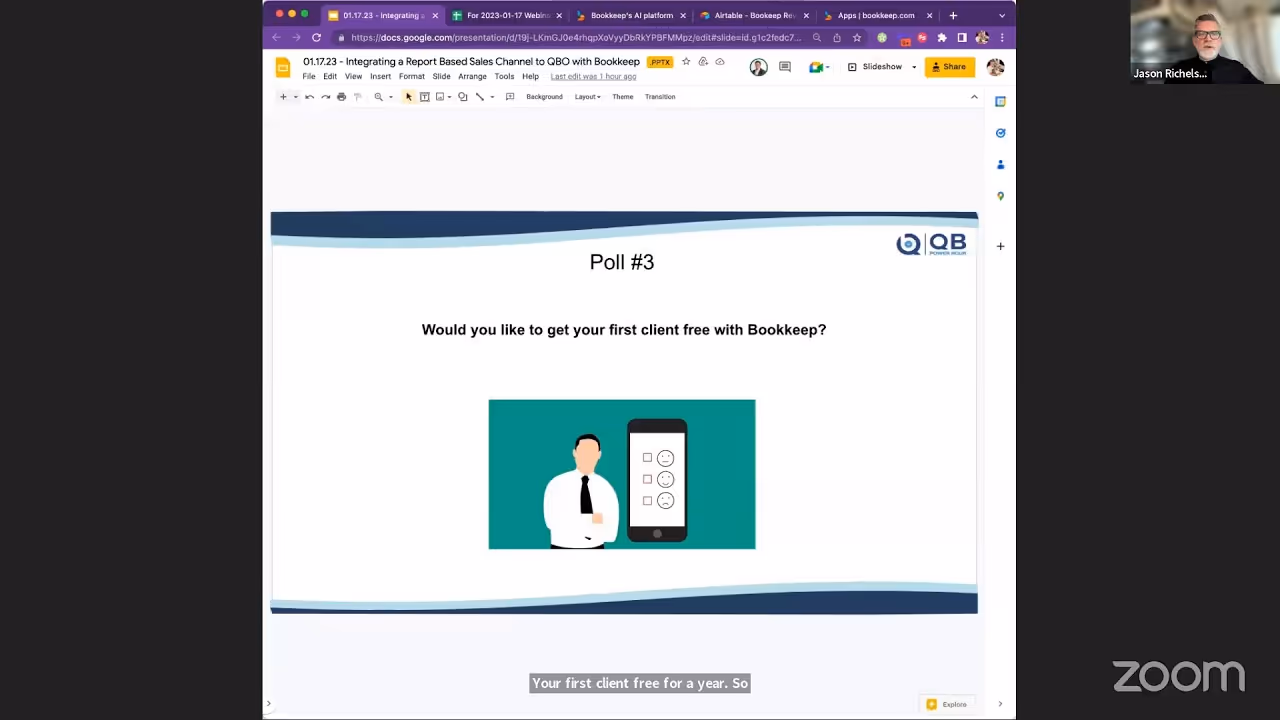Open the Calendar side panel icon
Screen dimensions: 1280x720
click(1000, 102)
